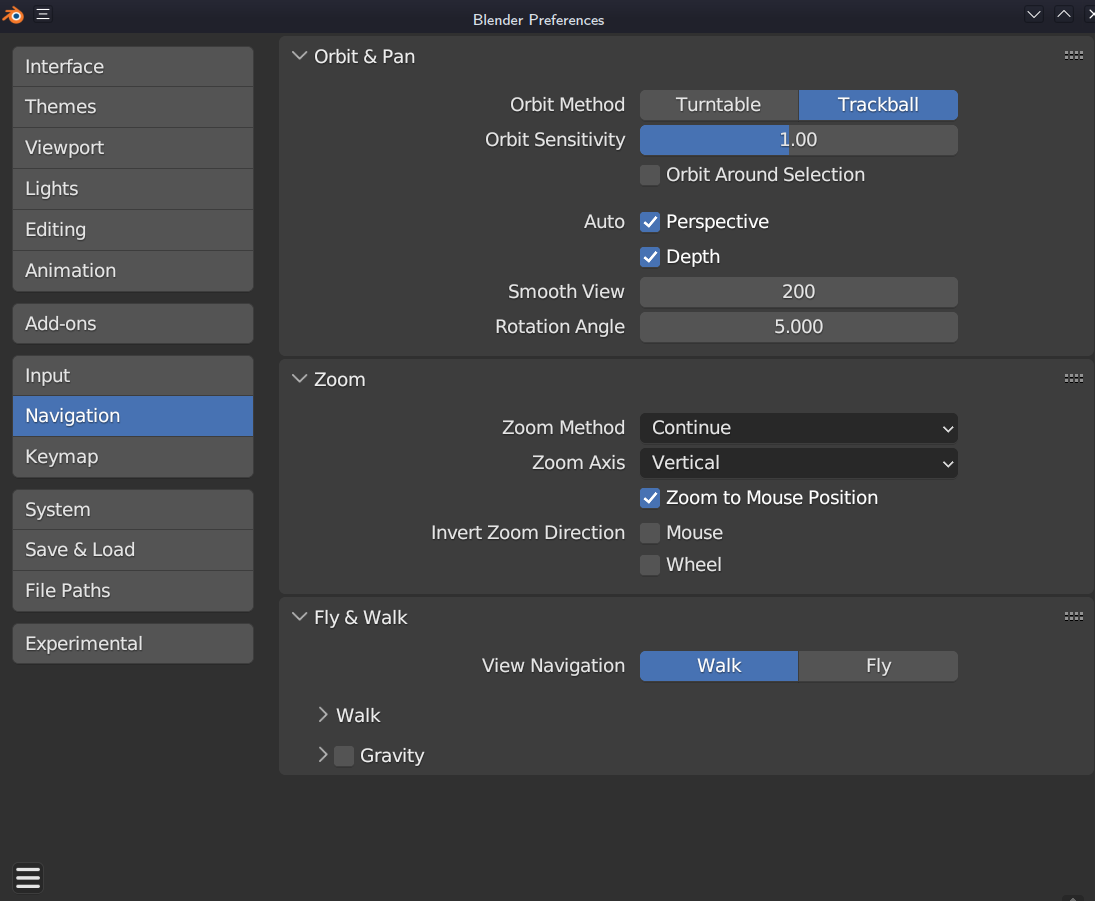Click the Orbit & Pan panel grip icon

(x=1074, y=56)
